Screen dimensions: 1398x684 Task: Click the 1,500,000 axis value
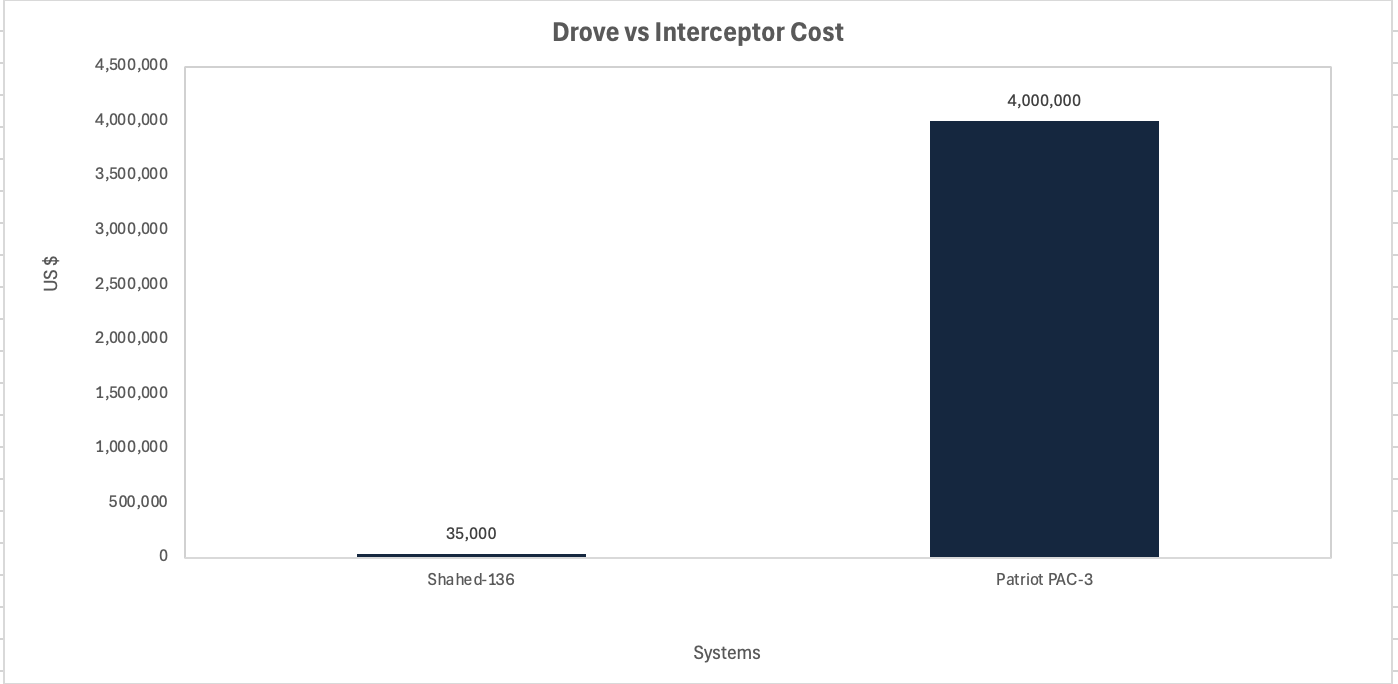pyautogui.click(x=131, y=393)
